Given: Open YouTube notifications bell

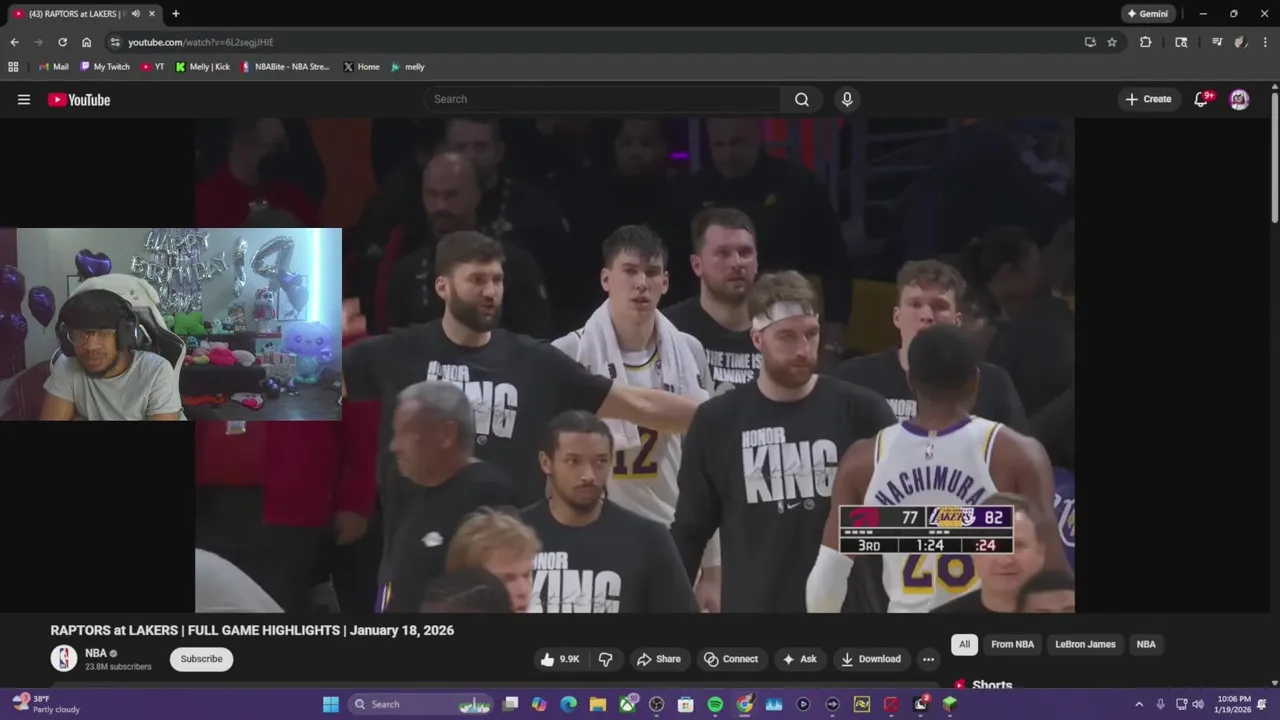Looking at the screenshot, I should click(1202, 99).
